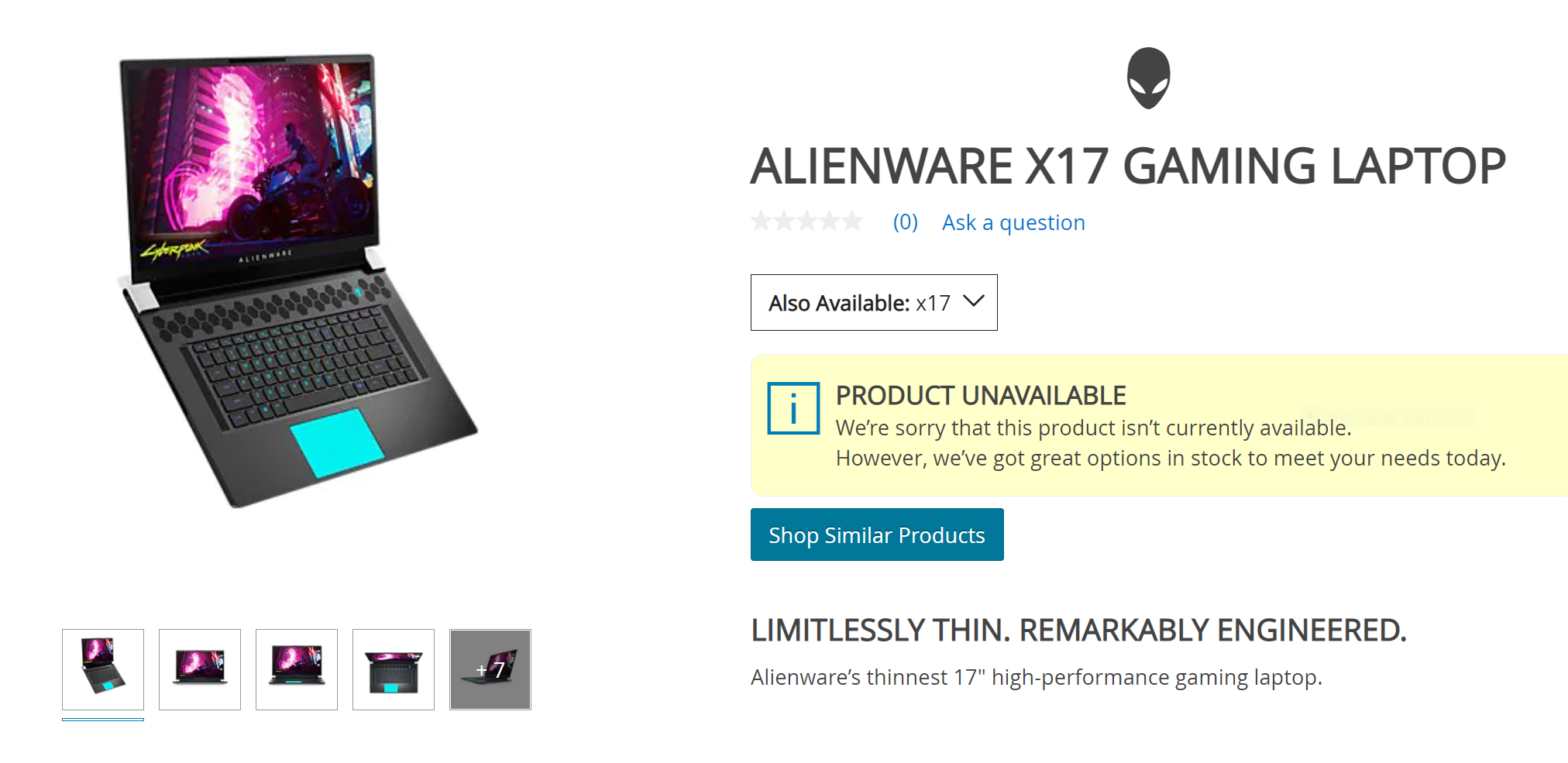Viewport: 1568px width, 763px height.
Task: Select the second front-view laptop thumbnail
Action: pos(200,669)
